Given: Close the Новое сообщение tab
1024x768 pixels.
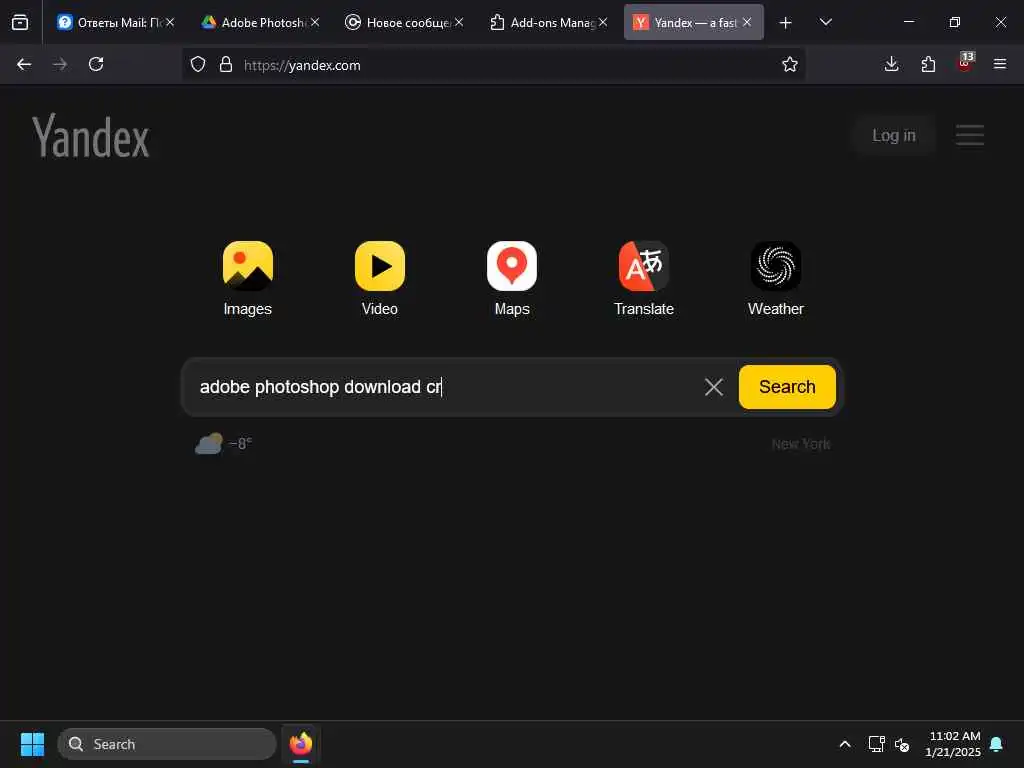Looking at the screenshot, I should click(459, 22).
